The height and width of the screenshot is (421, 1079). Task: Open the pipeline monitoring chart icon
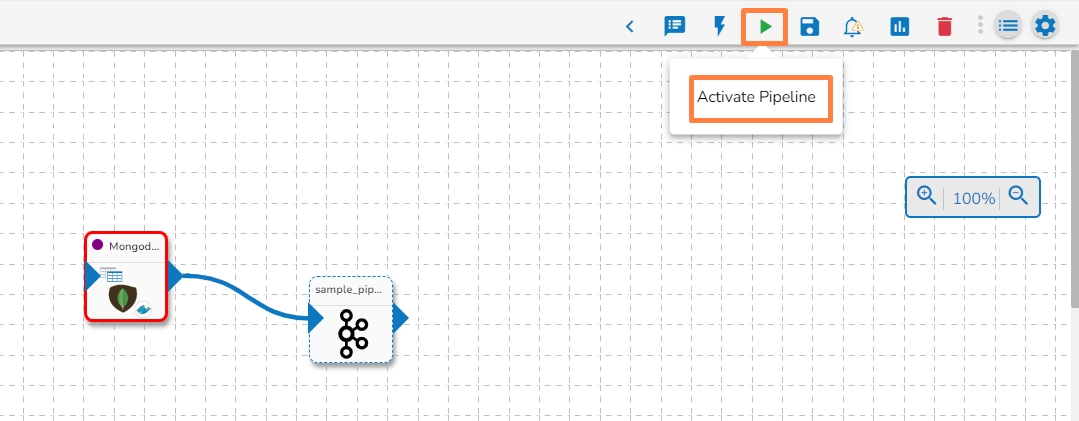pyautogui.click(x=899, y=27)
